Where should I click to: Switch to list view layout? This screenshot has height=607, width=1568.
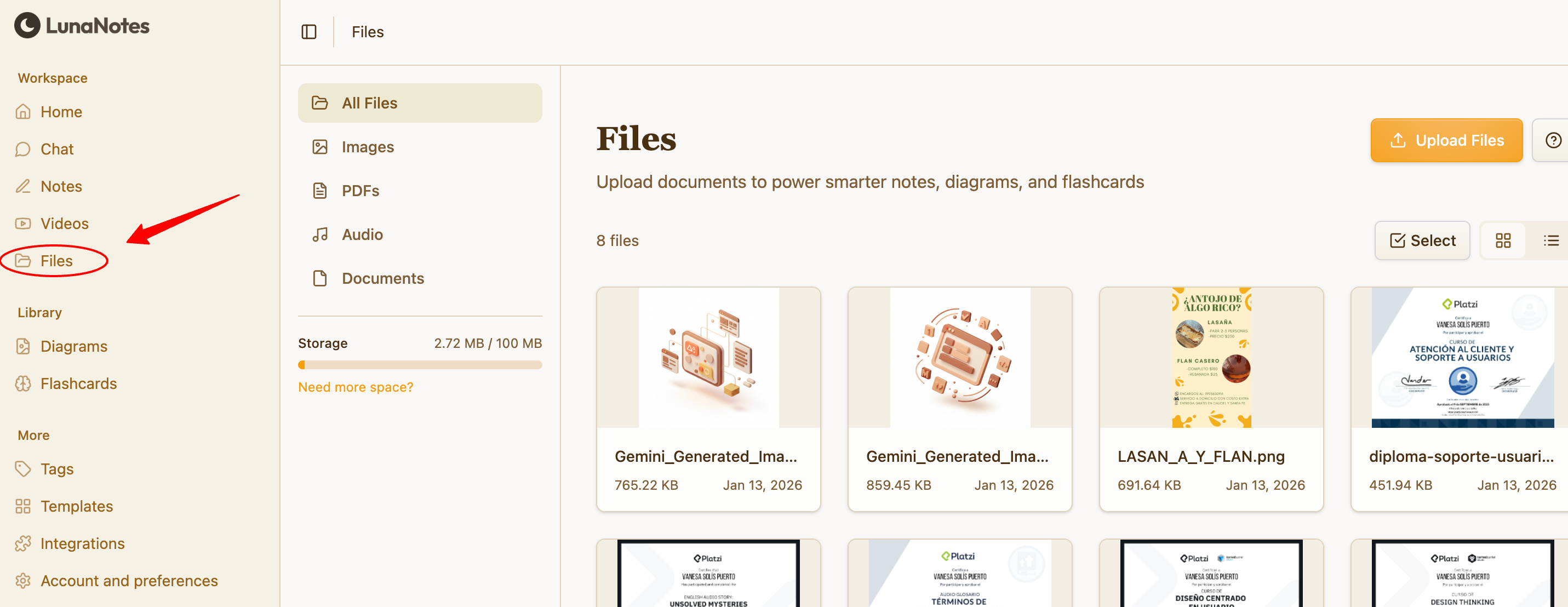point(1550,240)
